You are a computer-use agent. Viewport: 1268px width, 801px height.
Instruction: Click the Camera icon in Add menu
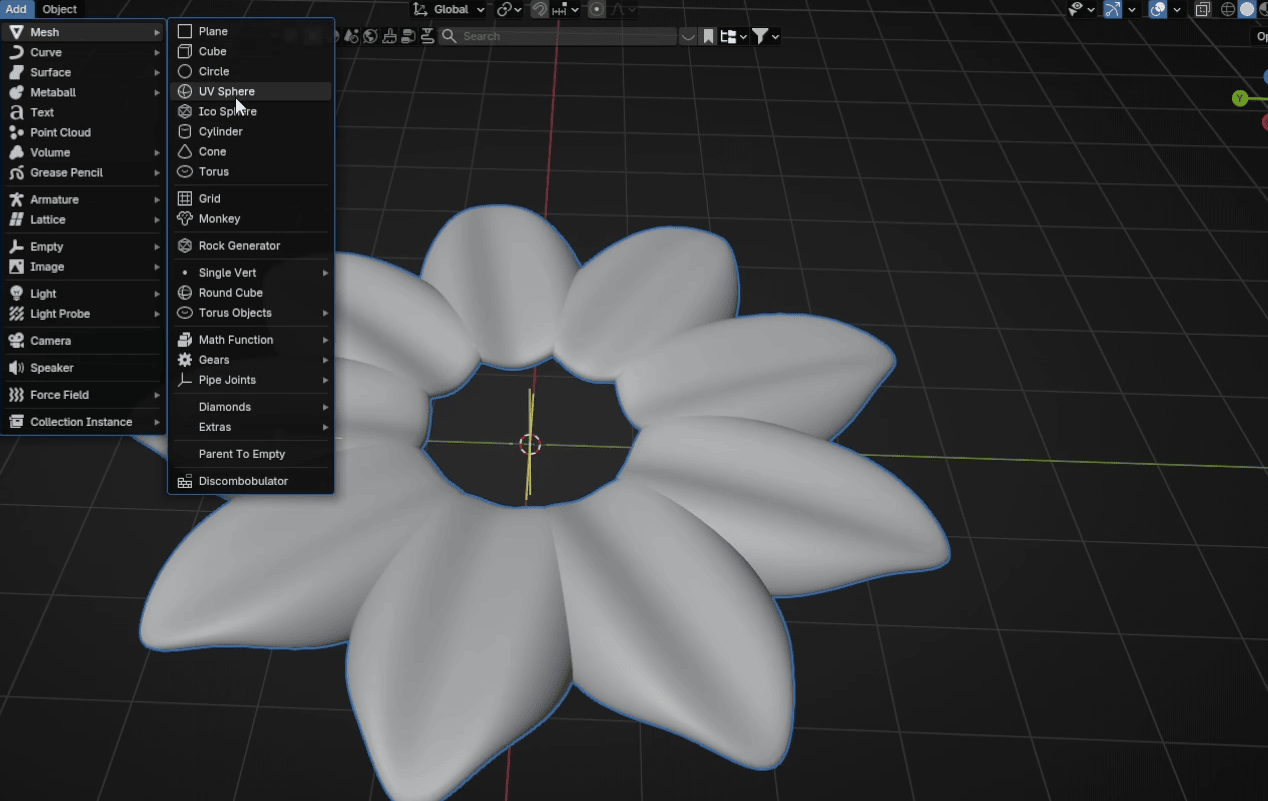pos(16,341)
